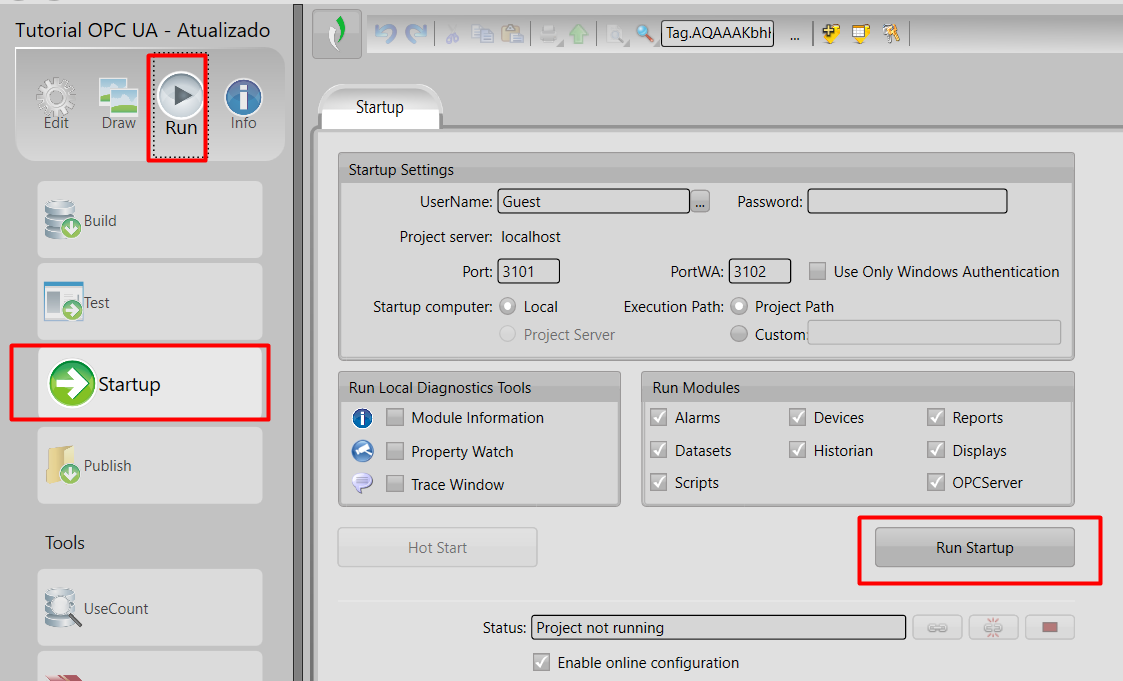Enable the Module Information checkbox
This screenshot has width=1123, height=681.
coord(395,418)
